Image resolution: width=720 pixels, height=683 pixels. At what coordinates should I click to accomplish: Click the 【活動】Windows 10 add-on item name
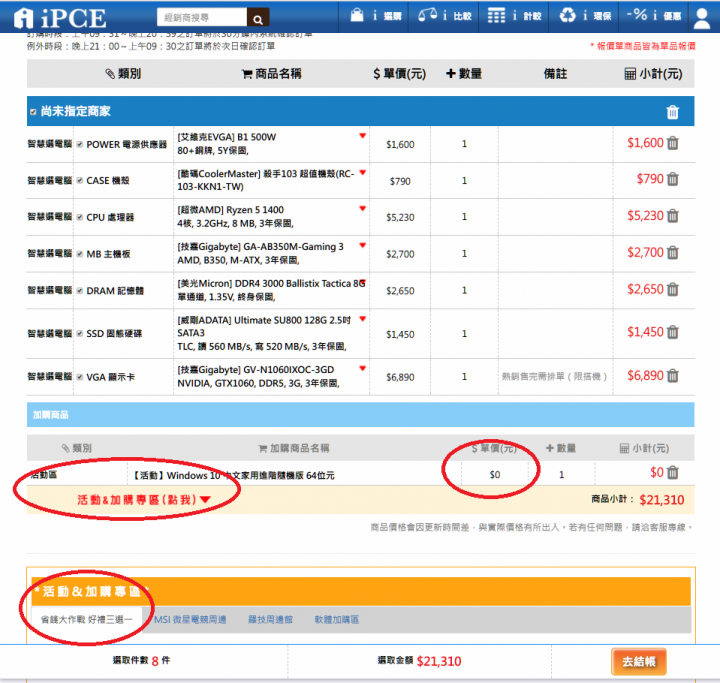tap(233, 475)
